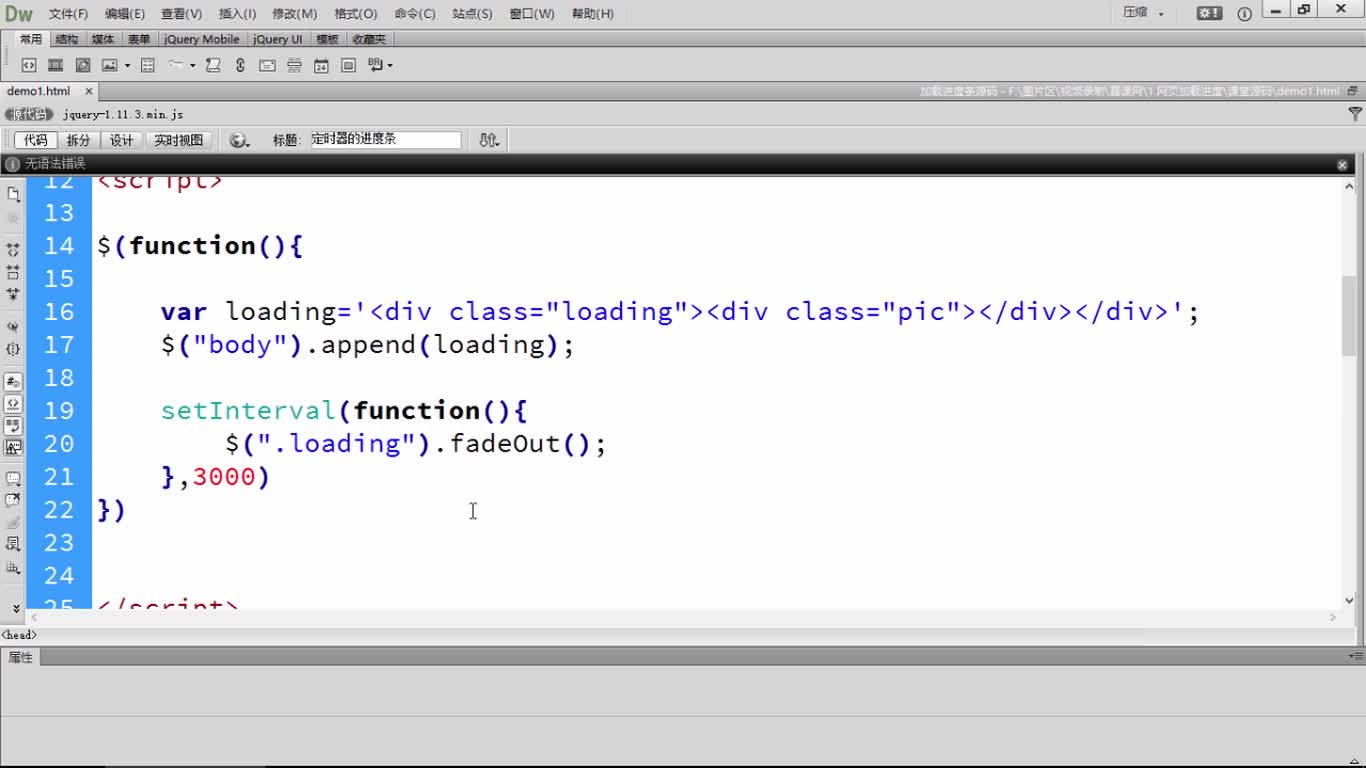Open the Image icon dropdown arrow

127,66
